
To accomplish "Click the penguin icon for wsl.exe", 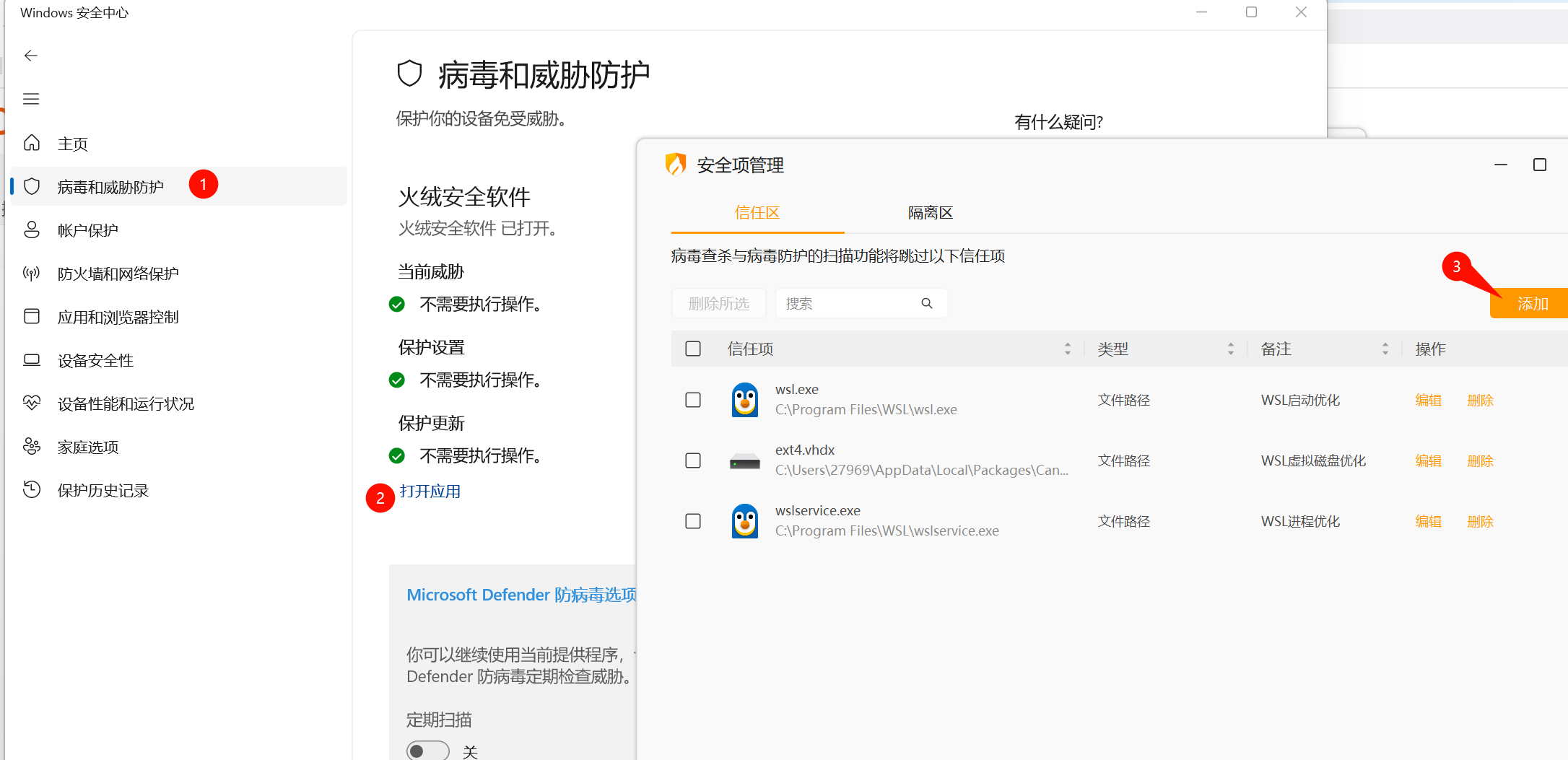I will coord(745,400).
